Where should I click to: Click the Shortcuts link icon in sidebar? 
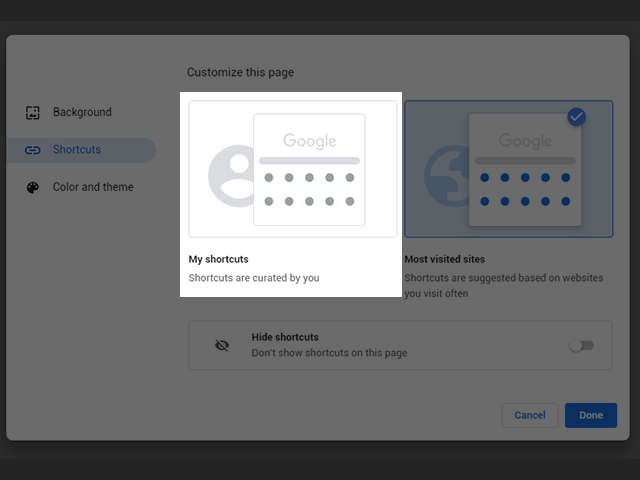point(32,150)
